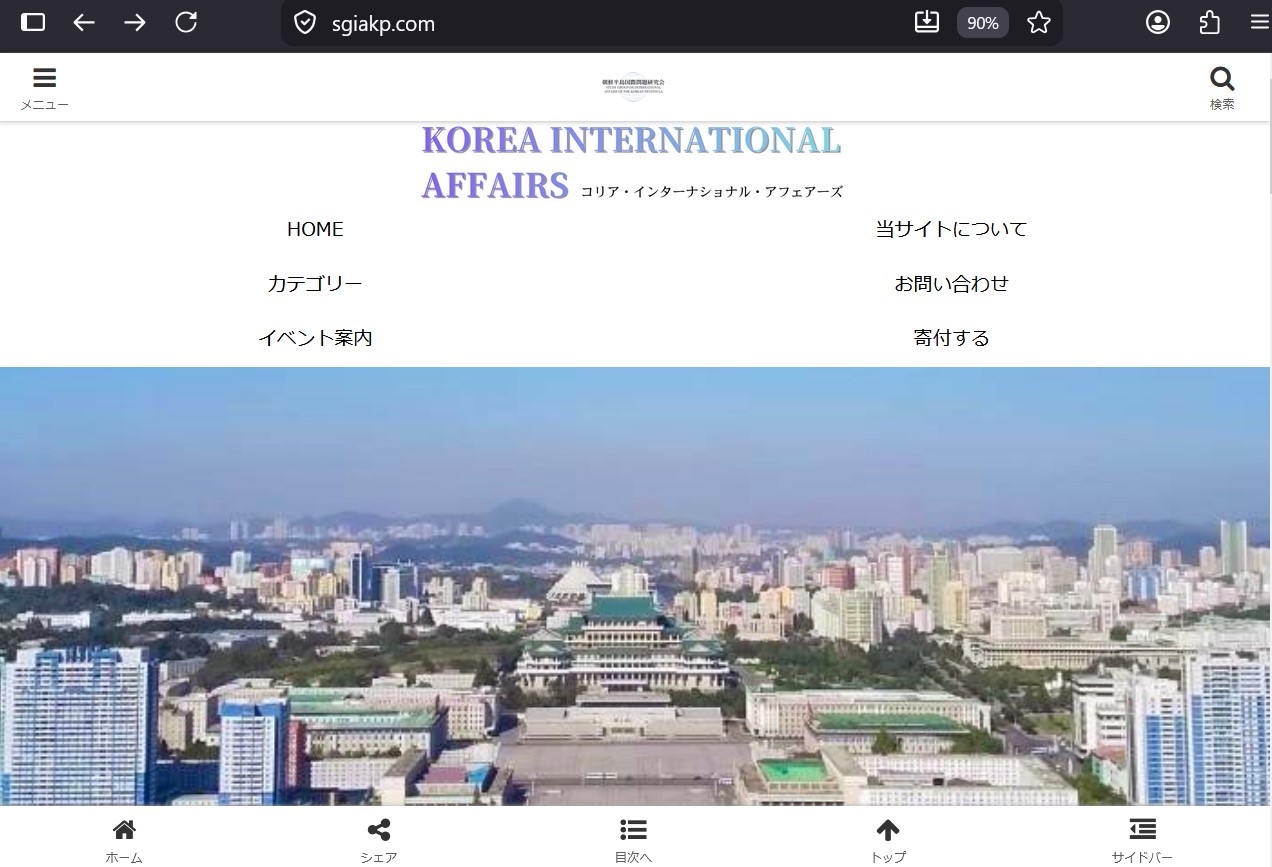The image size is (1272, 867).
Task: Go back to previous page
Action: click(84, 22)
